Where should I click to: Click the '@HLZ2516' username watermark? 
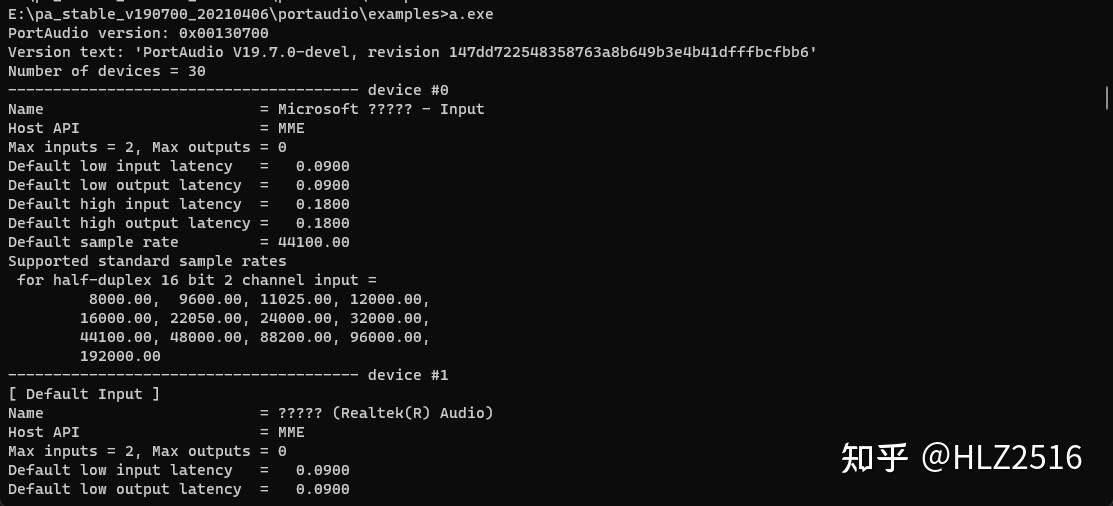[1001, 457]
